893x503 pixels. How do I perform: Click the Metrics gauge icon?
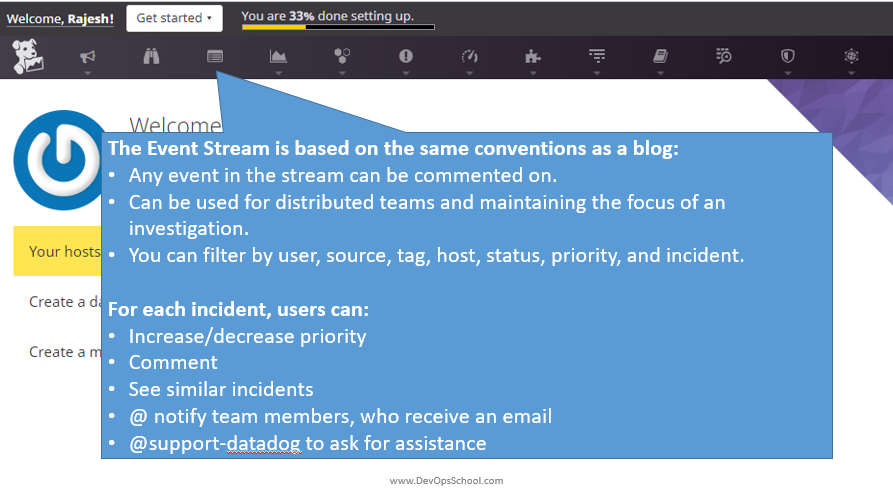[x=469, y=57]
